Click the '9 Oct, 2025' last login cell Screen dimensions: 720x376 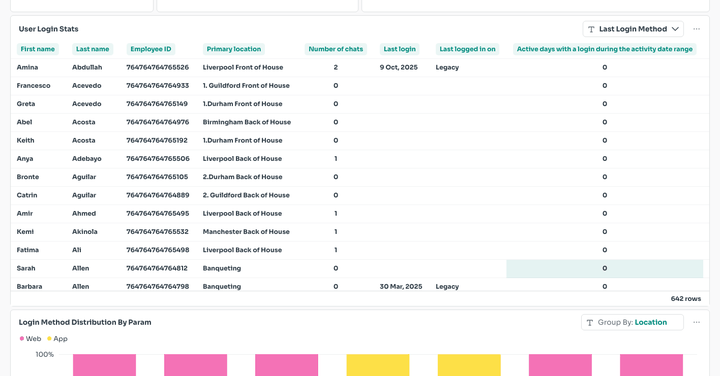pyautogui.click(x=399, y=67)
